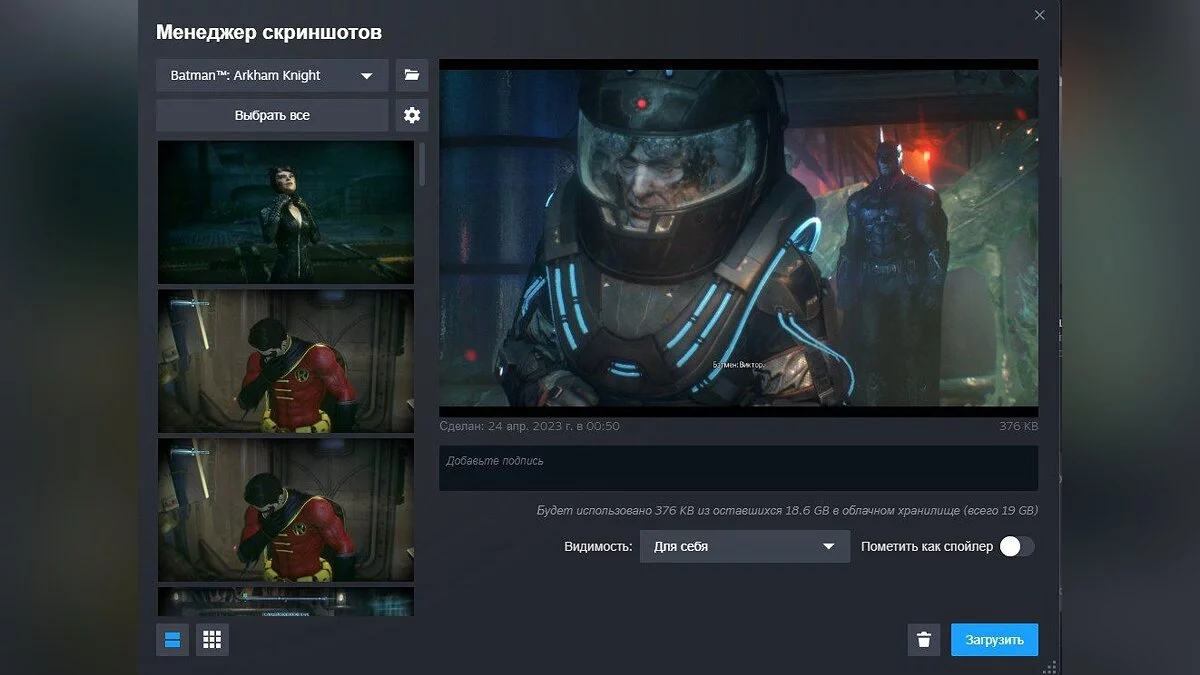
Task: Click the window resize grip icon
Action: (x=1050, y=667)
